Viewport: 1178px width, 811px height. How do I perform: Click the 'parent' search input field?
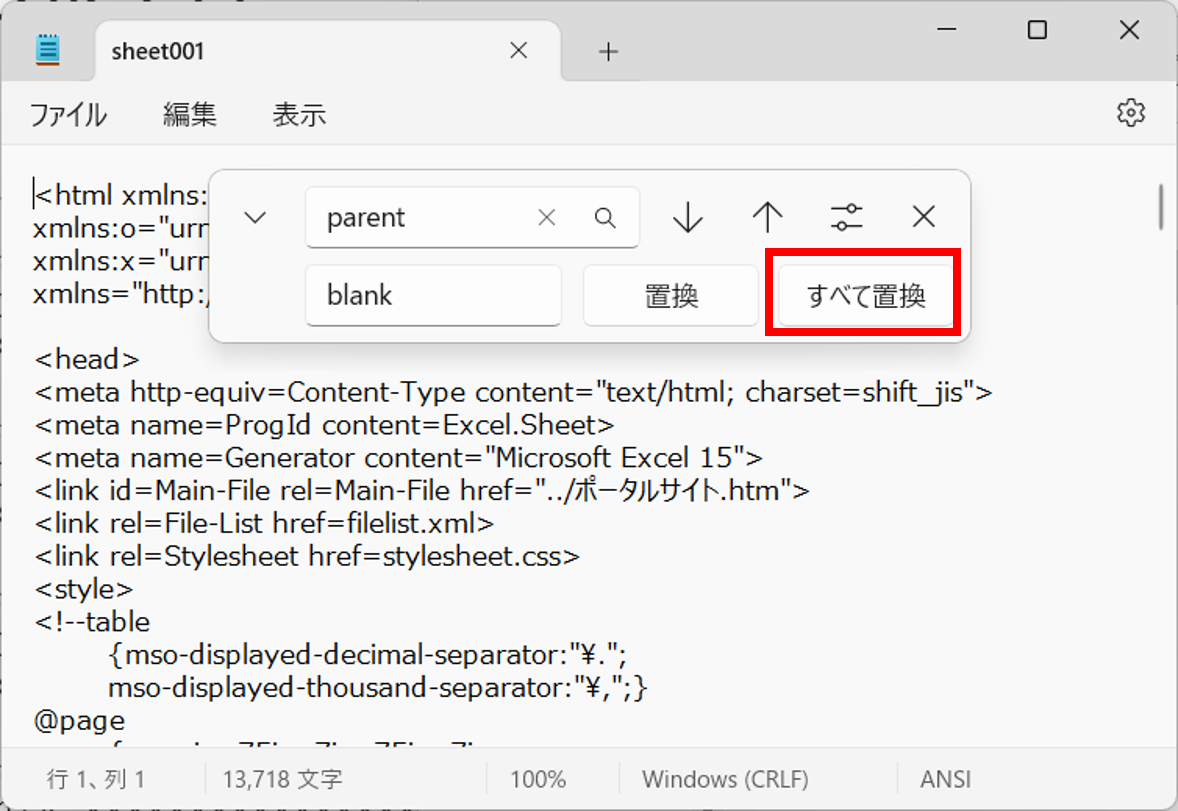425,218
